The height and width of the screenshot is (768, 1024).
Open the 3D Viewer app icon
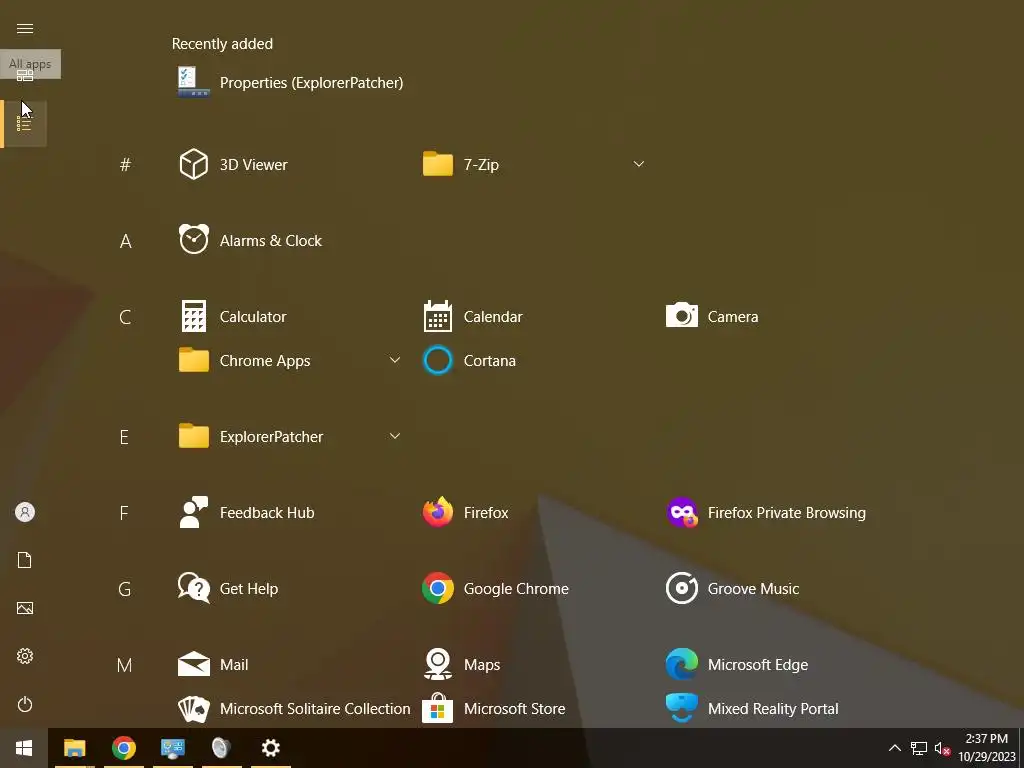(x=193, y=164)
